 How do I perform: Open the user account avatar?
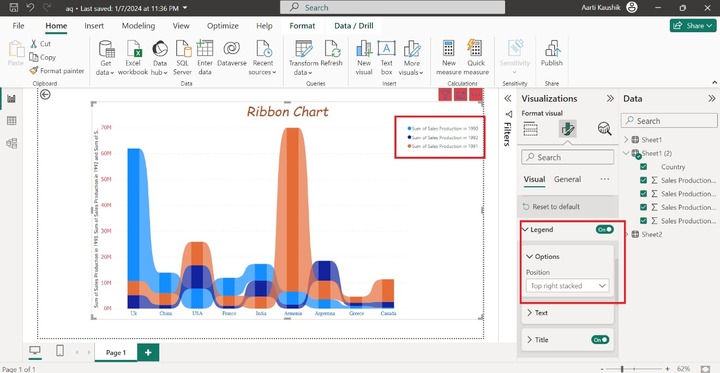click(x=632, y=7)
